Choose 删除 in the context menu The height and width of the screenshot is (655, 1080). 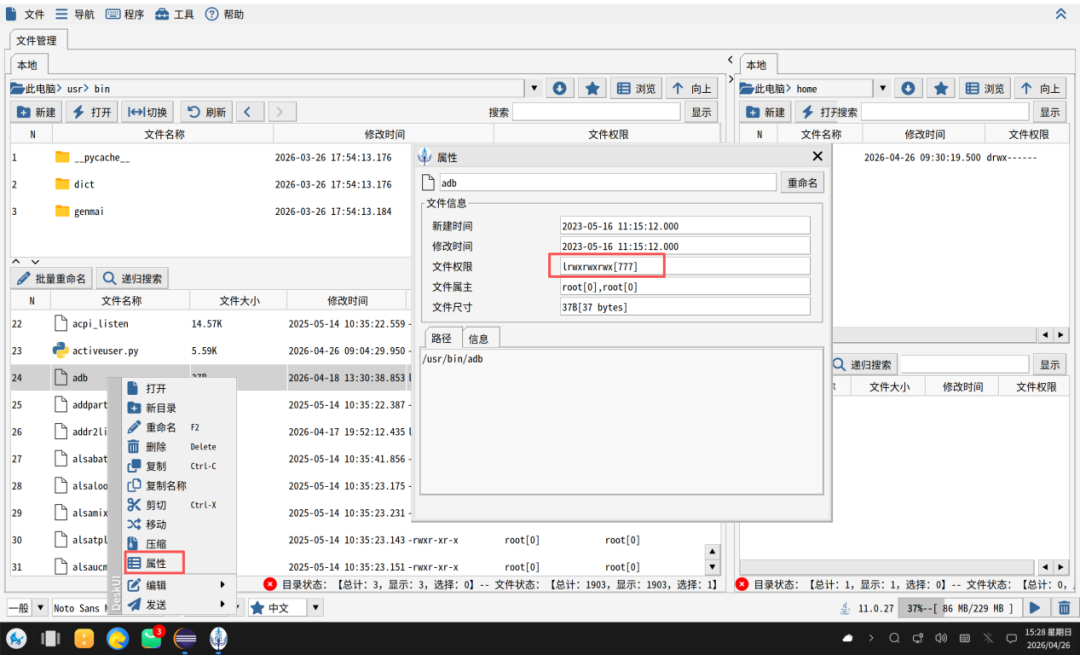click(179, 446)
